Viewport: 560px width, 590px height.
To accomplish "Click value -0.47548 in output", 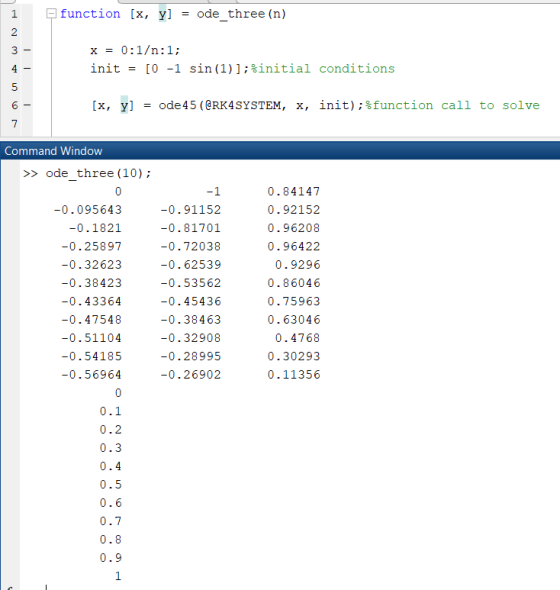I will tap(91, 320).
